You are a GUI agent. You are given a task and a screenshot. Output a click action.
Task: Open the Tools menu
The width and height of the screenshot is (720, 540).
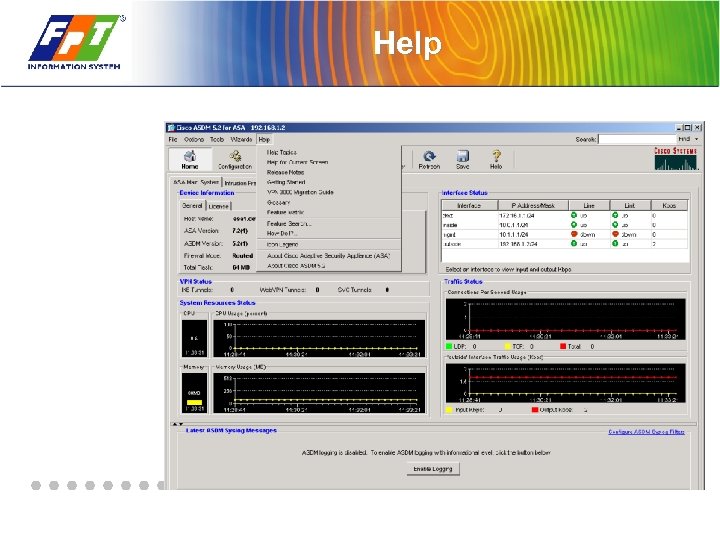(217, 139)
